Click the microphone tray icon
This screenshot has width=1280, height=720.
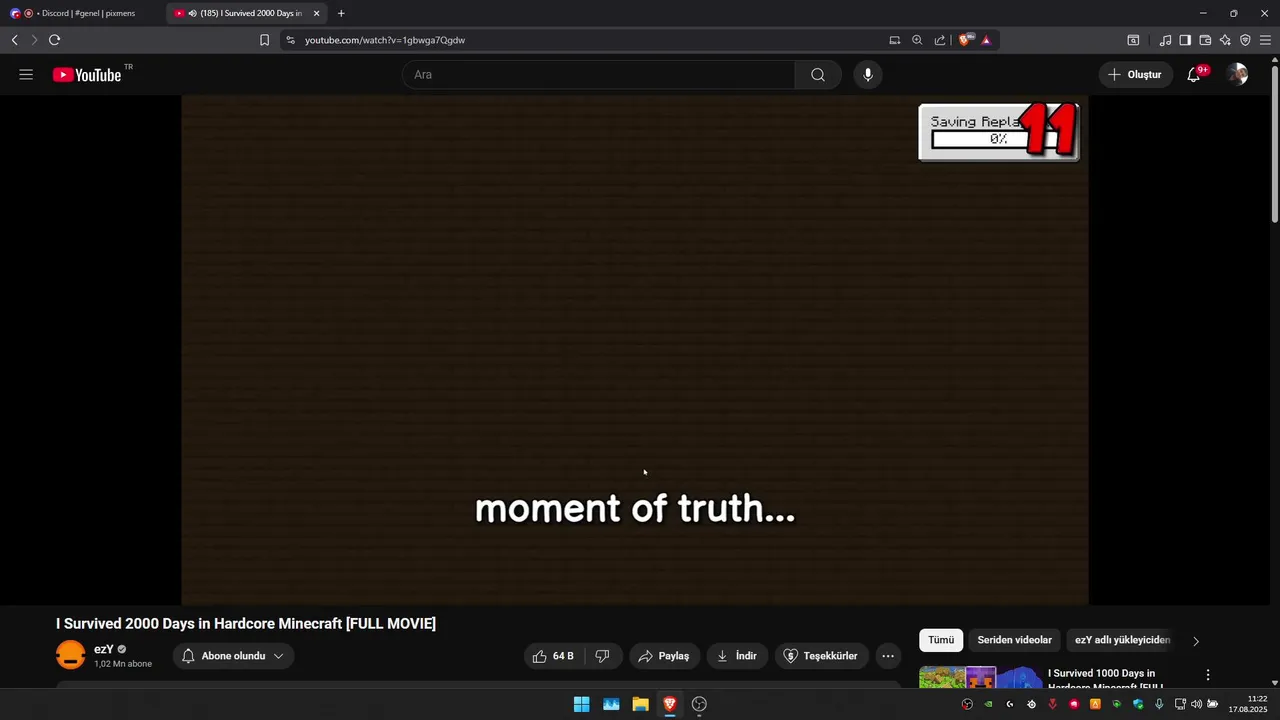click(1159, 704)
